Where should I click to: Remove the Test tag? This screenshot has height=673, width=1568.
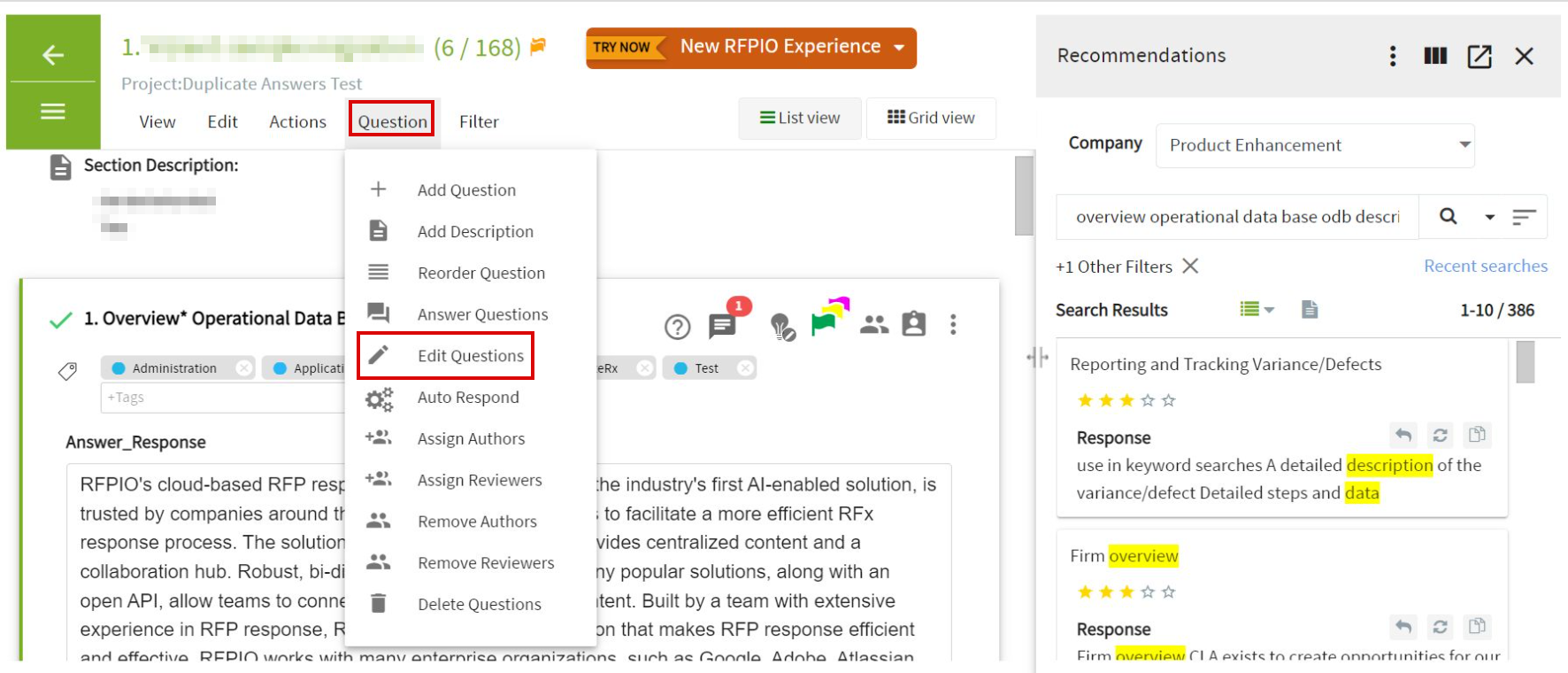(746, 367)
